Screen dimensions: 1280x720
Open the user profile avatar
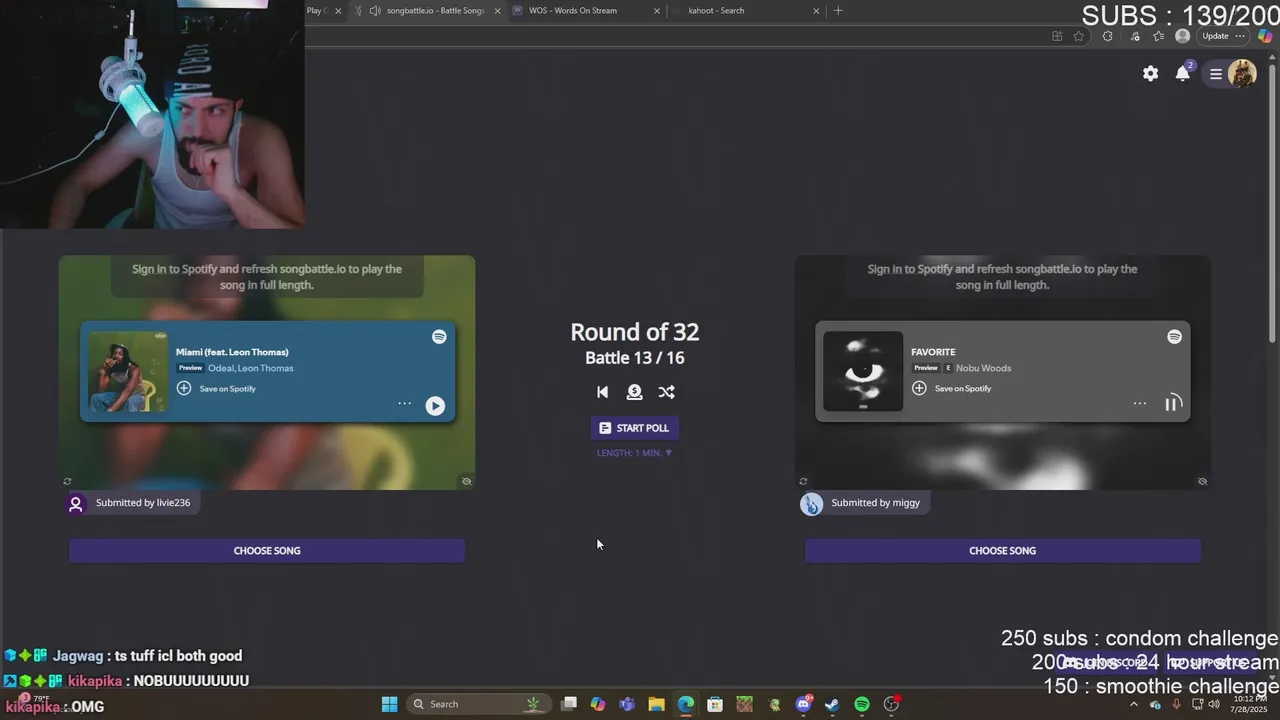coord(1242,73)
